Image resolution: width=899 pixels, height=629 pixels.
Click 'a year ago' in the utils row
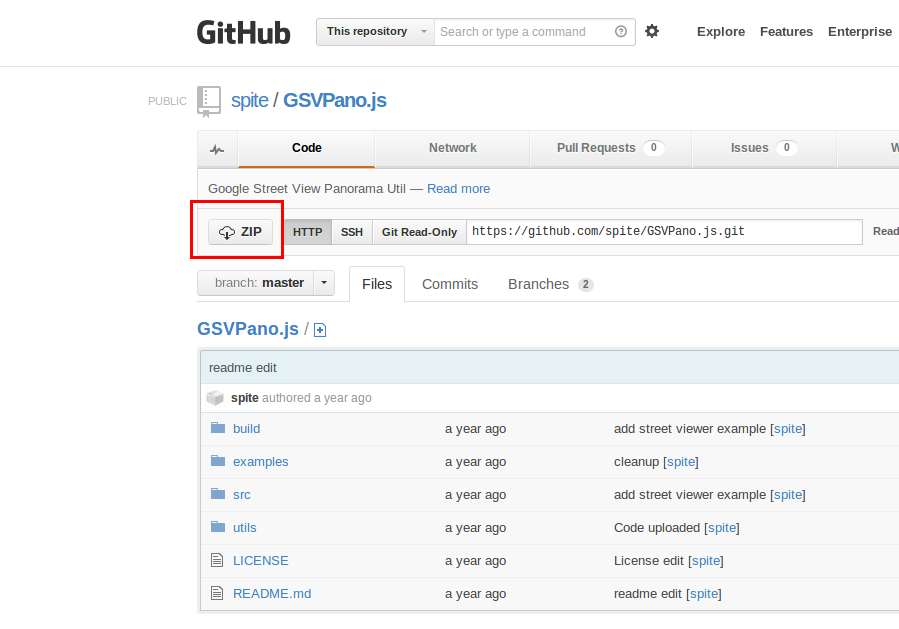pos(475,528)
